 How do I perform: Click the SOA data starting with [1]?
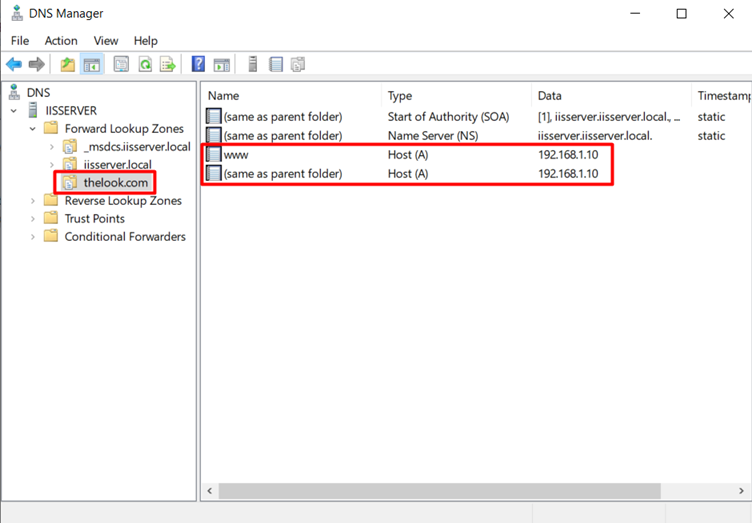coord(609,116)
